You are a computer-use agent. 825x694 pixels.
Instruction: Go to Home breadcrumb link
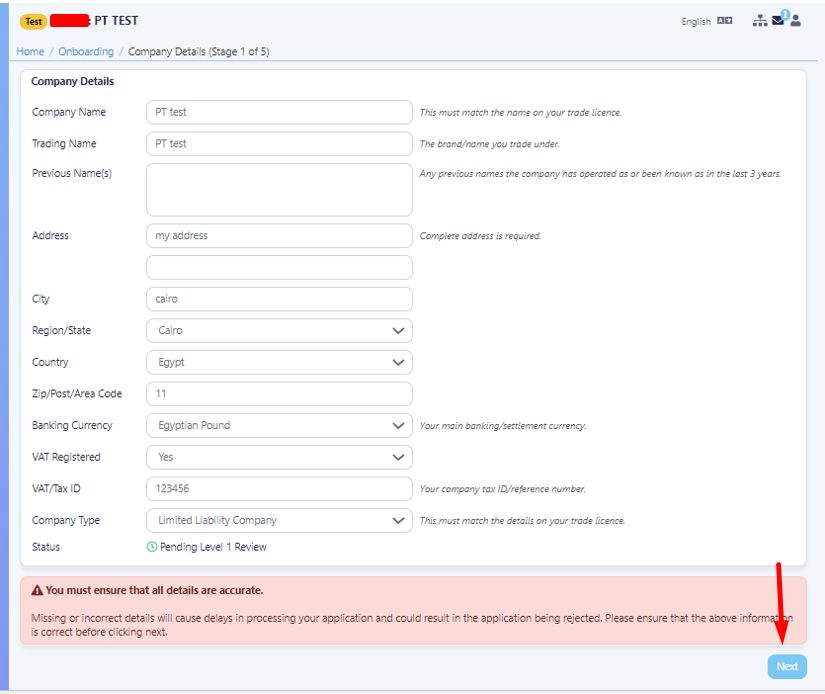tap(30, 52)
